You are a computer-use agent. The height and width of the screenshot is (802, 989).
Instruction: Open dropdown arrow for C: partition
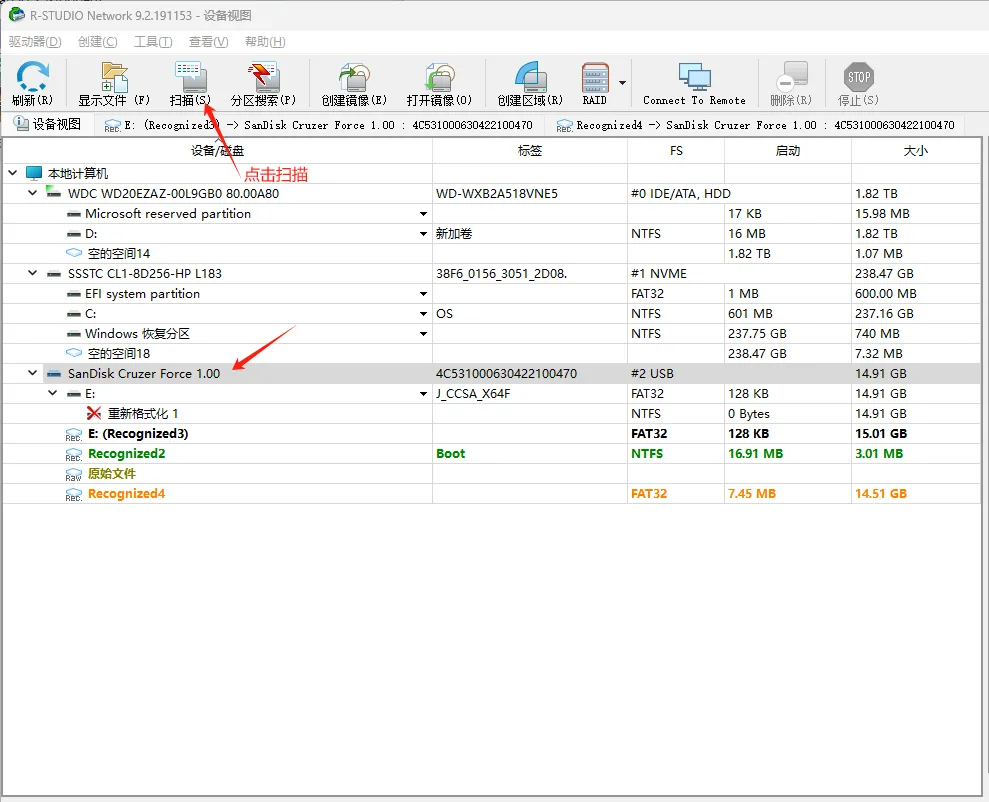[x=423, y=314]
